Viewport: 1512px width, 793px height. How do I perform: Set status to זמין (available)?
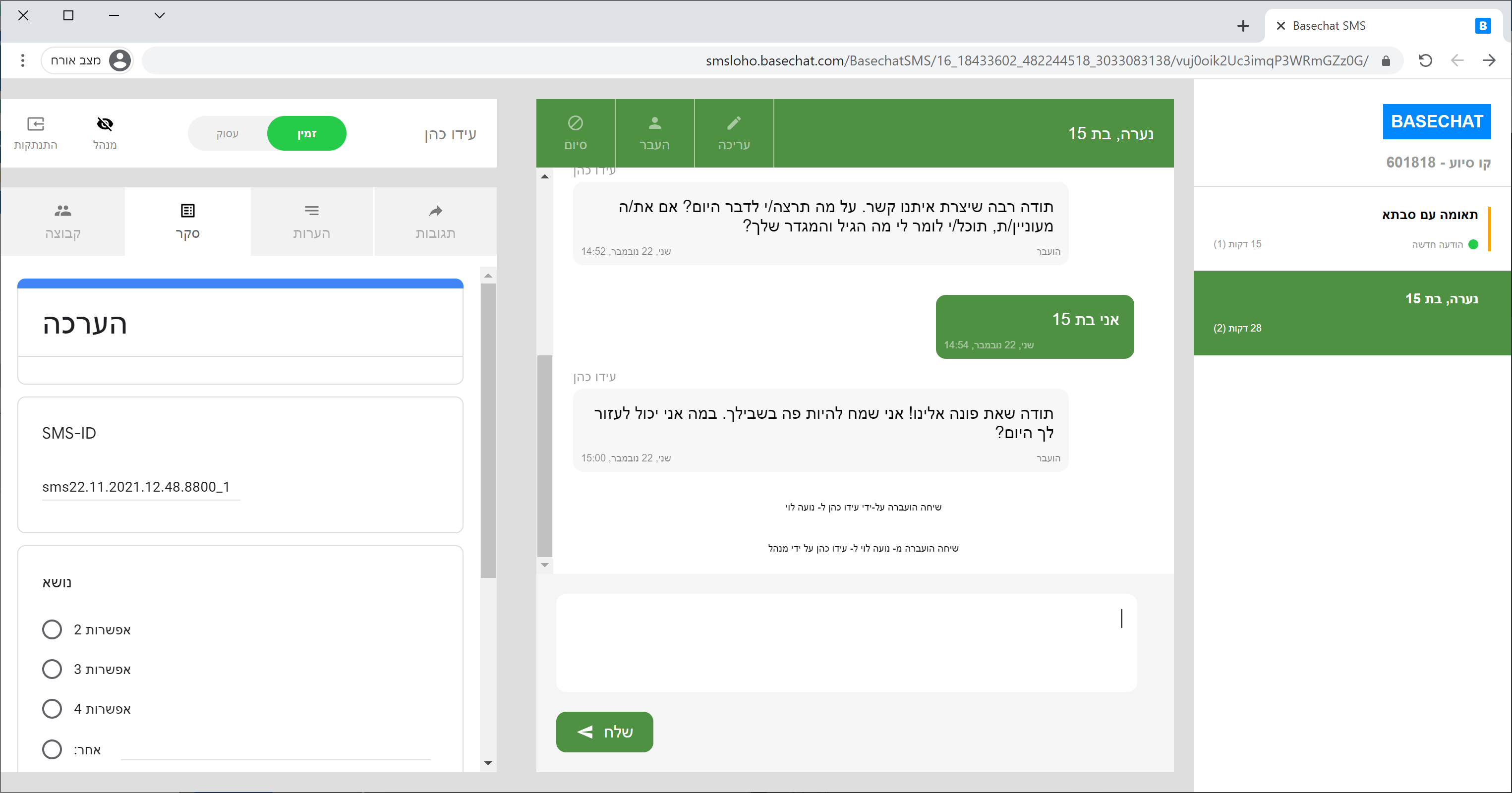306,134
